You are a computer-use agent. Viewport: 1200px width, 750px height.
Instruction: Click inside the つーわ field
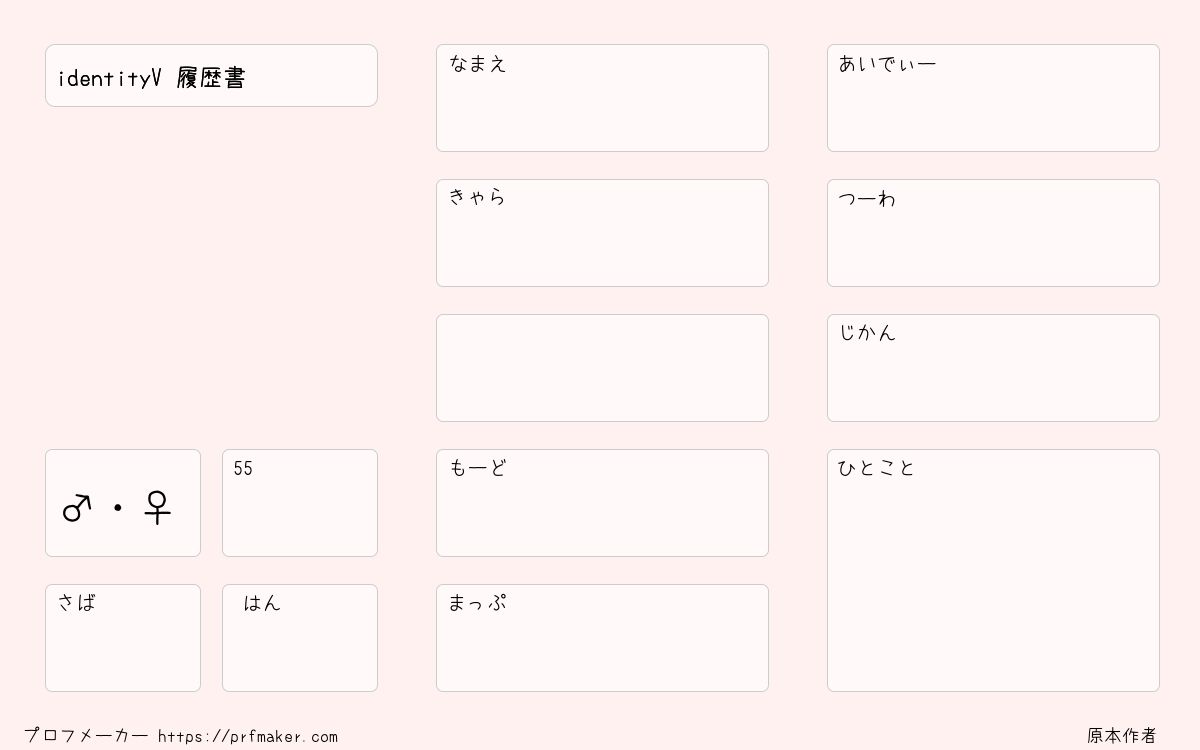tap(993, 233)
